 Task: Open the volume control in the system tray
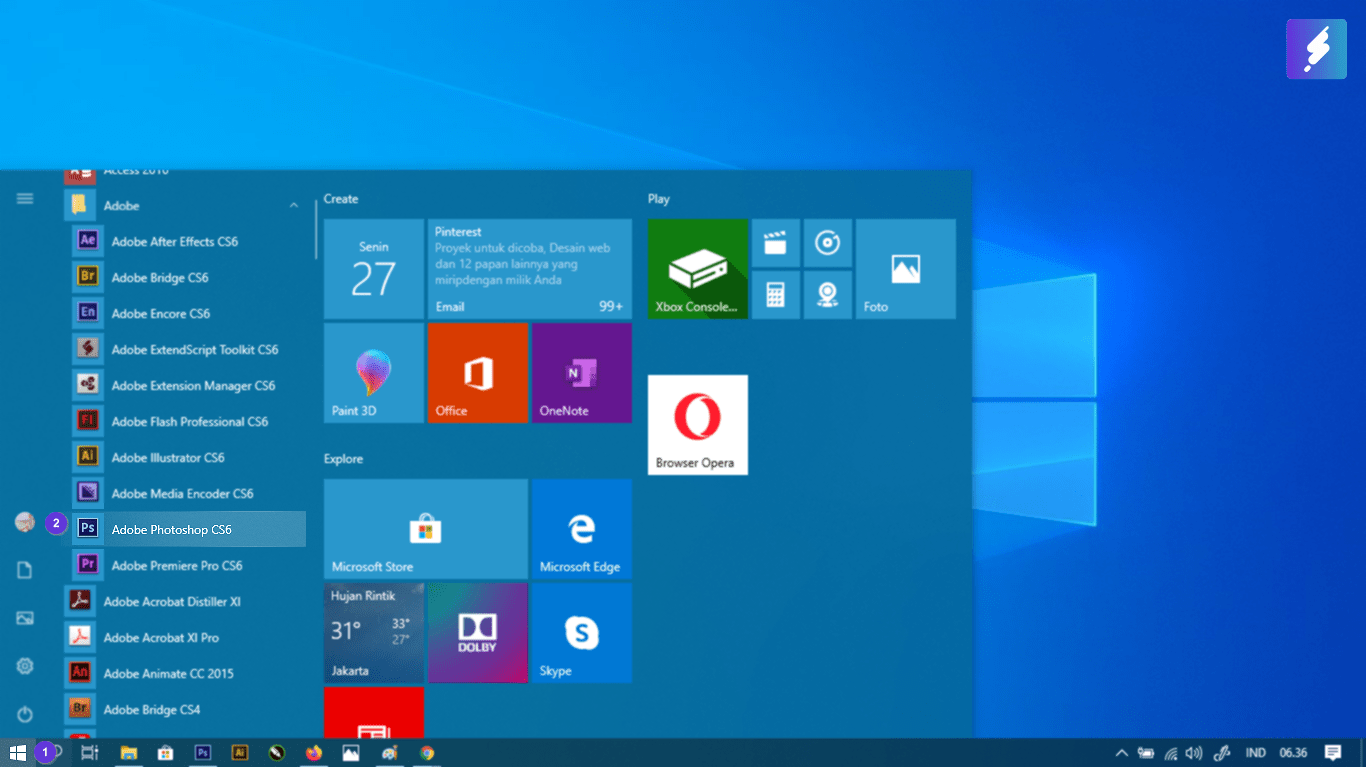(x=1193, y=753)
